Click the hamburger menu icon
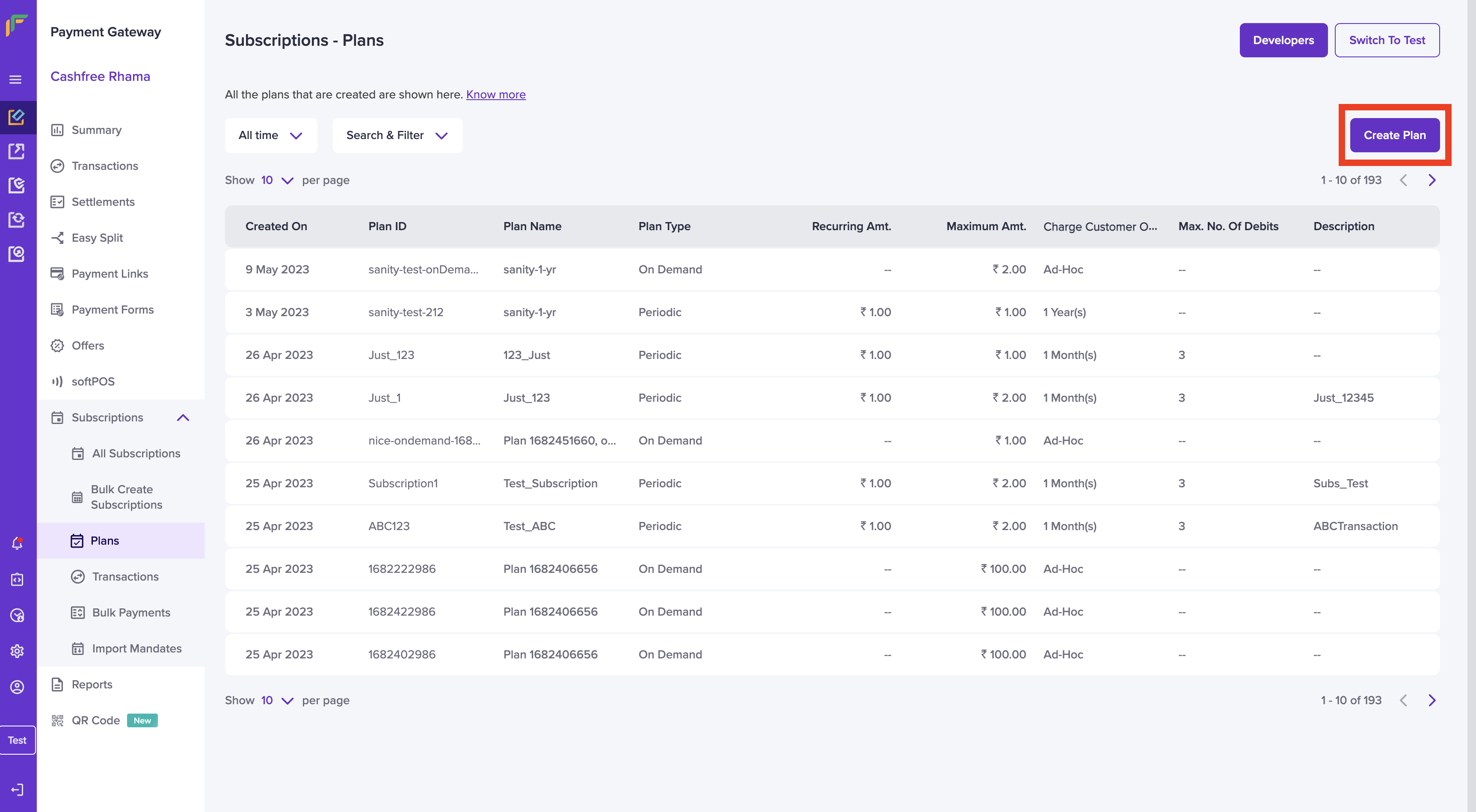The image size is (1476, 812). pos(16,80)
